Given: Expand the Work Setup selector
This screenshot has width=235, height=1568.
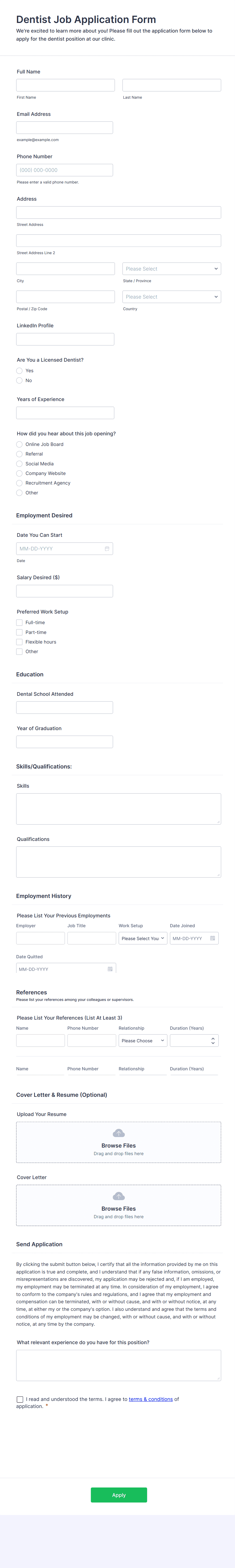Looking at the screenshot, I should [x=142, y=938].
